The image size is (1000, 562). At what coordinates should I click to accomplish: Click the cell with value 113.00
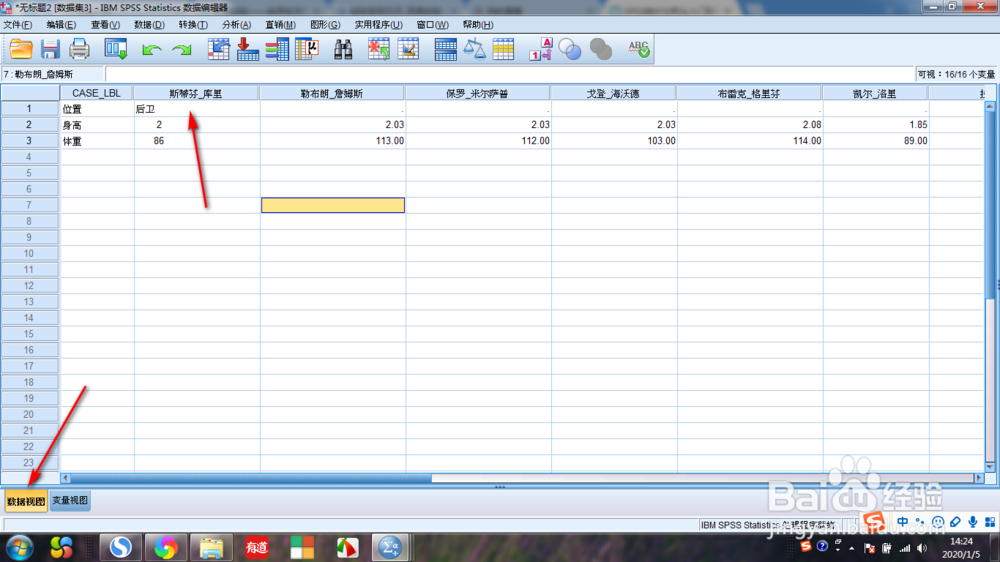332,141
